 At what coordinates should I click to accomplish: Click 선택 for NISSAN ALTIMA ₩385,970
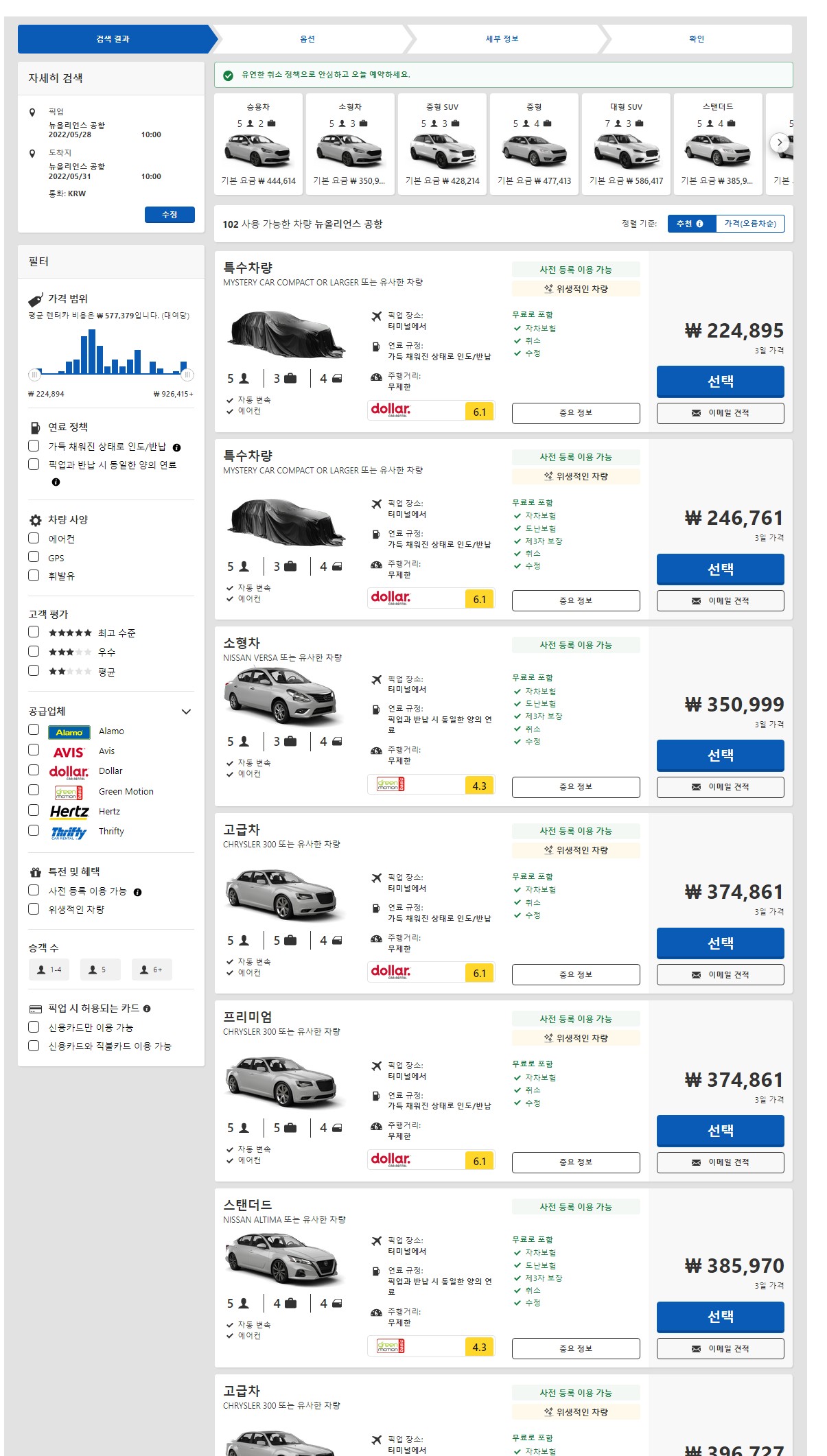(x=720, y=1317)
